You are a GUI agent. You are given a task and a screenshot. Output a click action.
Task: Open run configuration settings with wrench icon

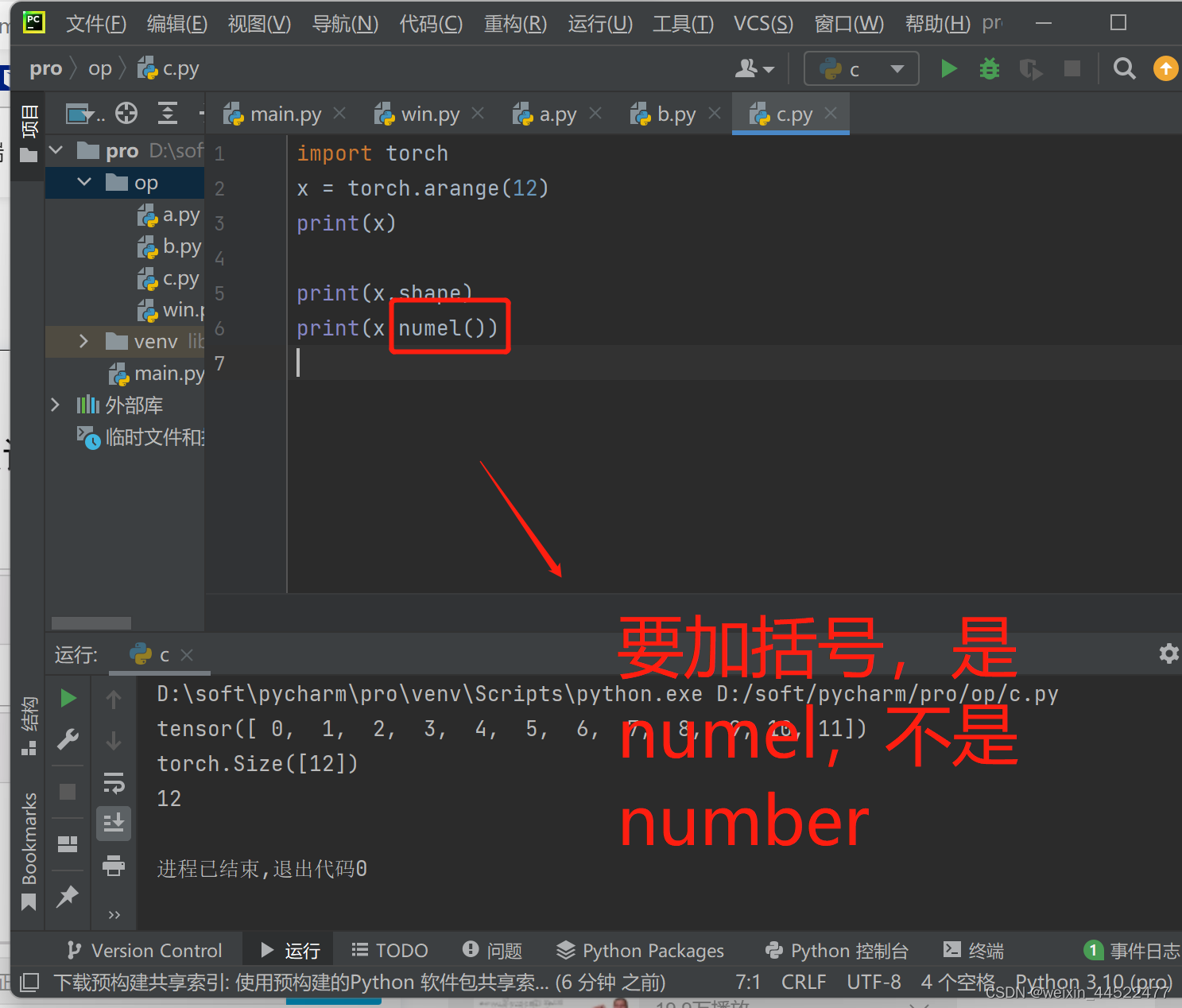point(68,739)
